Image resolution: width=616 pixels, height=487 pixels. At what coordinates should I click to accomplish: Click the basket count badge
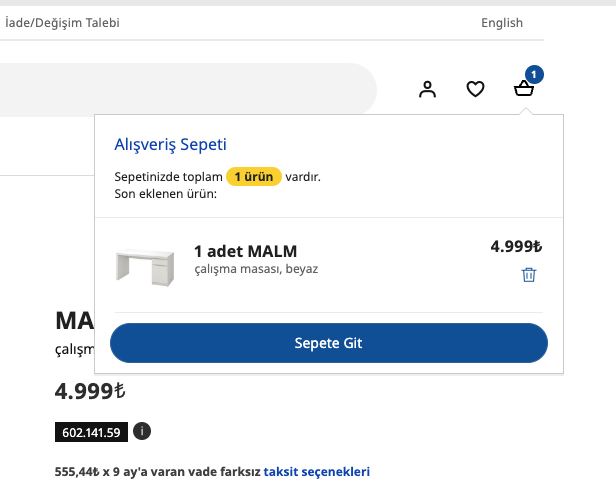click(534, 74)
